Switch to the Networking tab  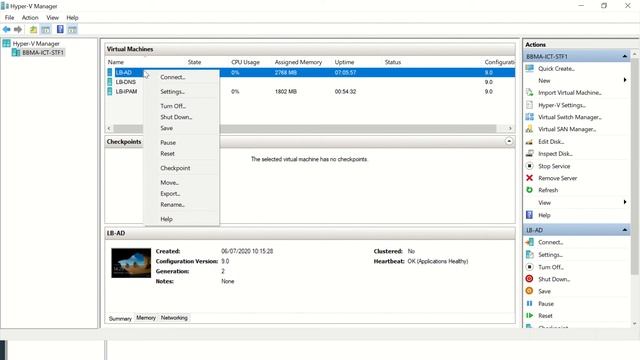coord(174,318)
